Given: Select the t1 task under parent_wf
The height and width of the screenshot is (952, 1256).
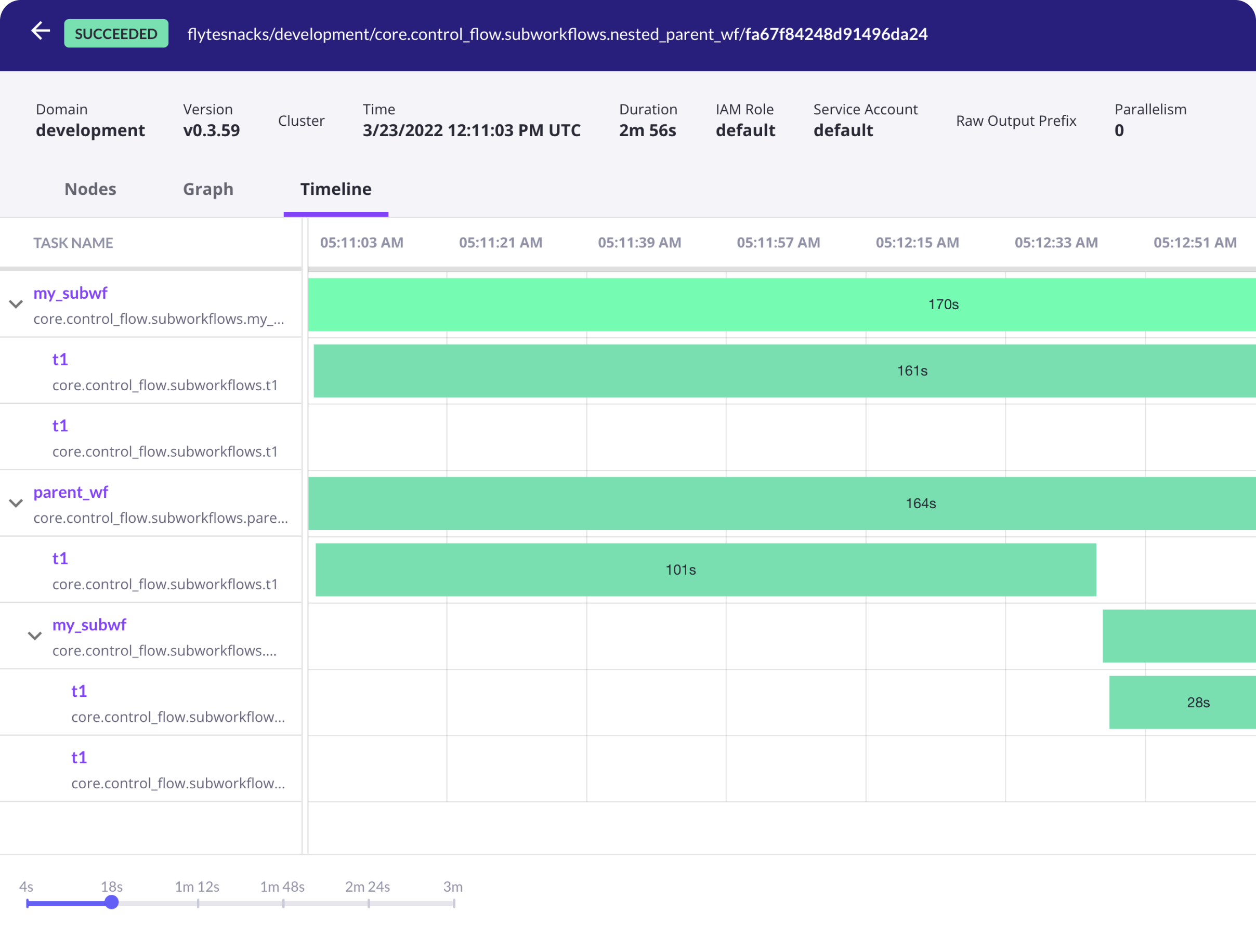Looking at the screenshot, I should [x=60, y=558].
